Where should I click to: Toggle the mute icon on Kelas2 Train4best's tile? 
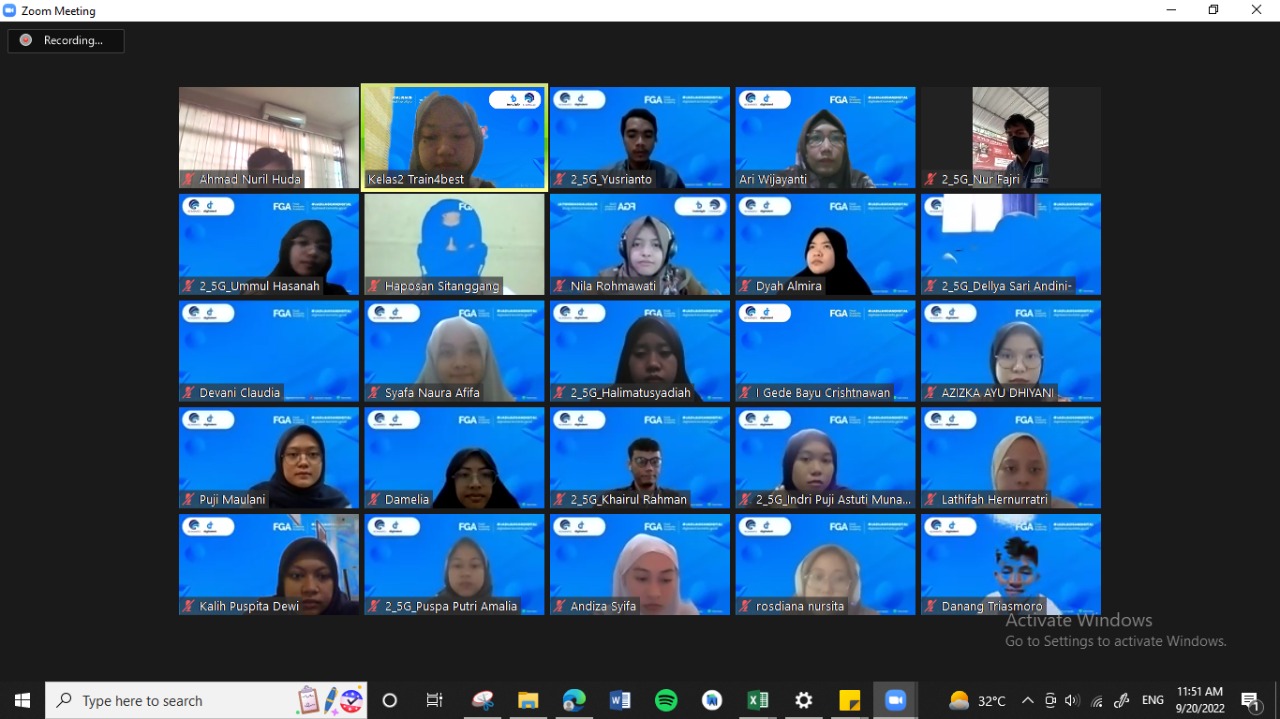tap(373, 180)
